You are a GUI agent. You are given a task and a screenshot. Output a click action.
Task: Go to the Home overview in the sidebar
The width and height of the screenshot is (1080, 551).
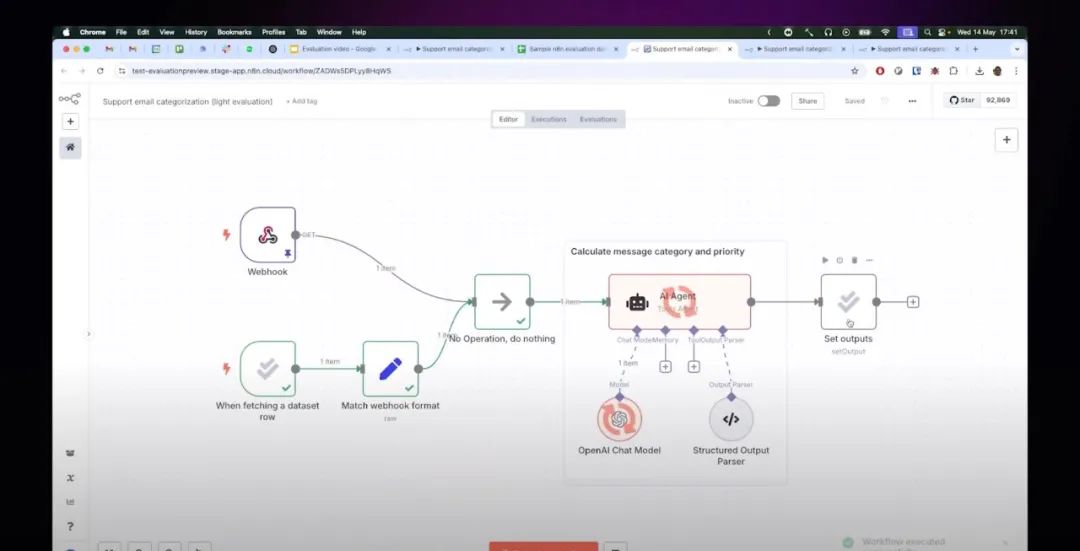coord(70,147)
